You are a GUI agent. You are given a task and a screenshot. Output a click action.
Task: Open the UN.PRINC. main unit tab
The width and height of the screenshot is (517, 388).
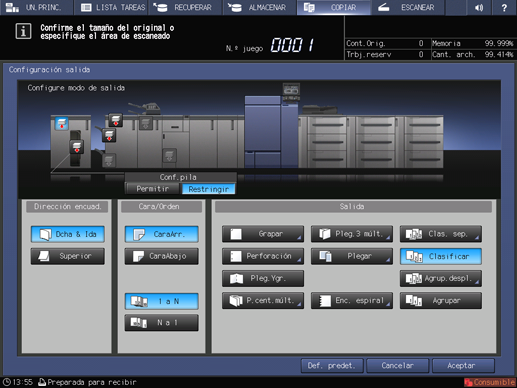point(36,7)
